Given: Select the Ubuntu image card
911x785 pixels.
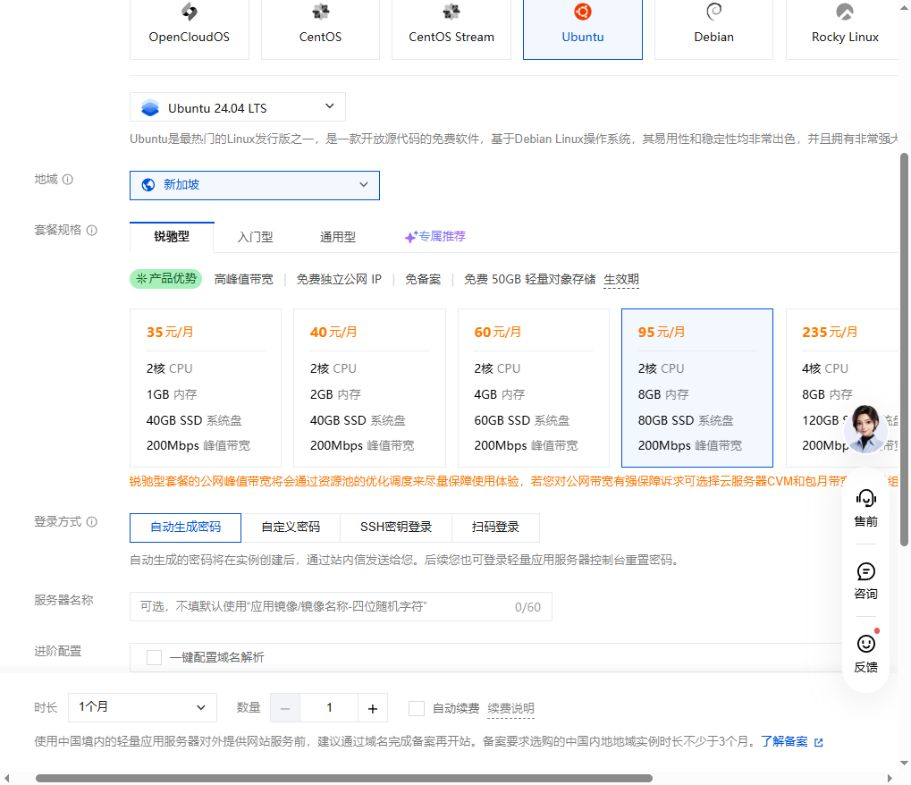Looking at the screenshot, I should [583, 29].
